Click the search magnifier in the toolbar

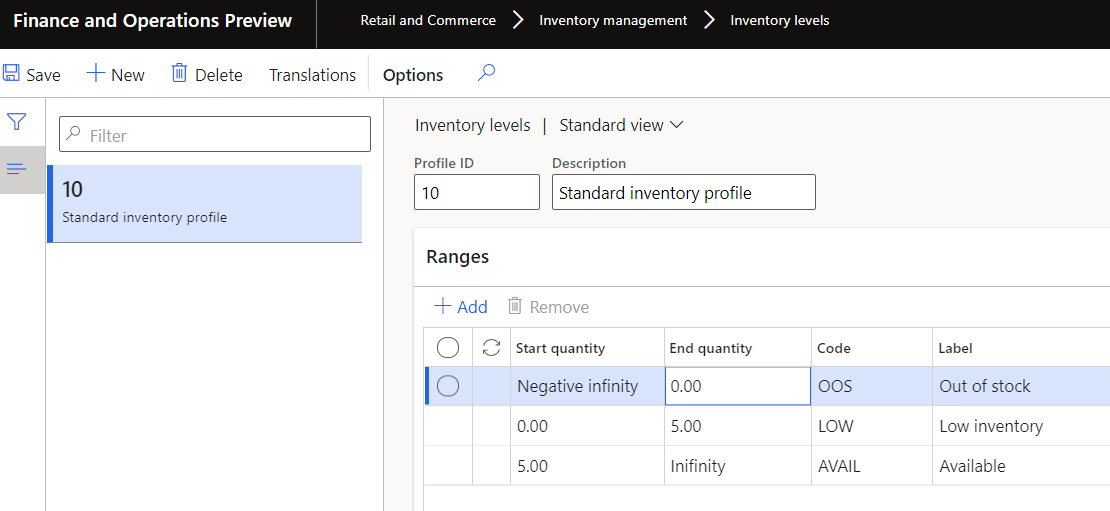486,73
